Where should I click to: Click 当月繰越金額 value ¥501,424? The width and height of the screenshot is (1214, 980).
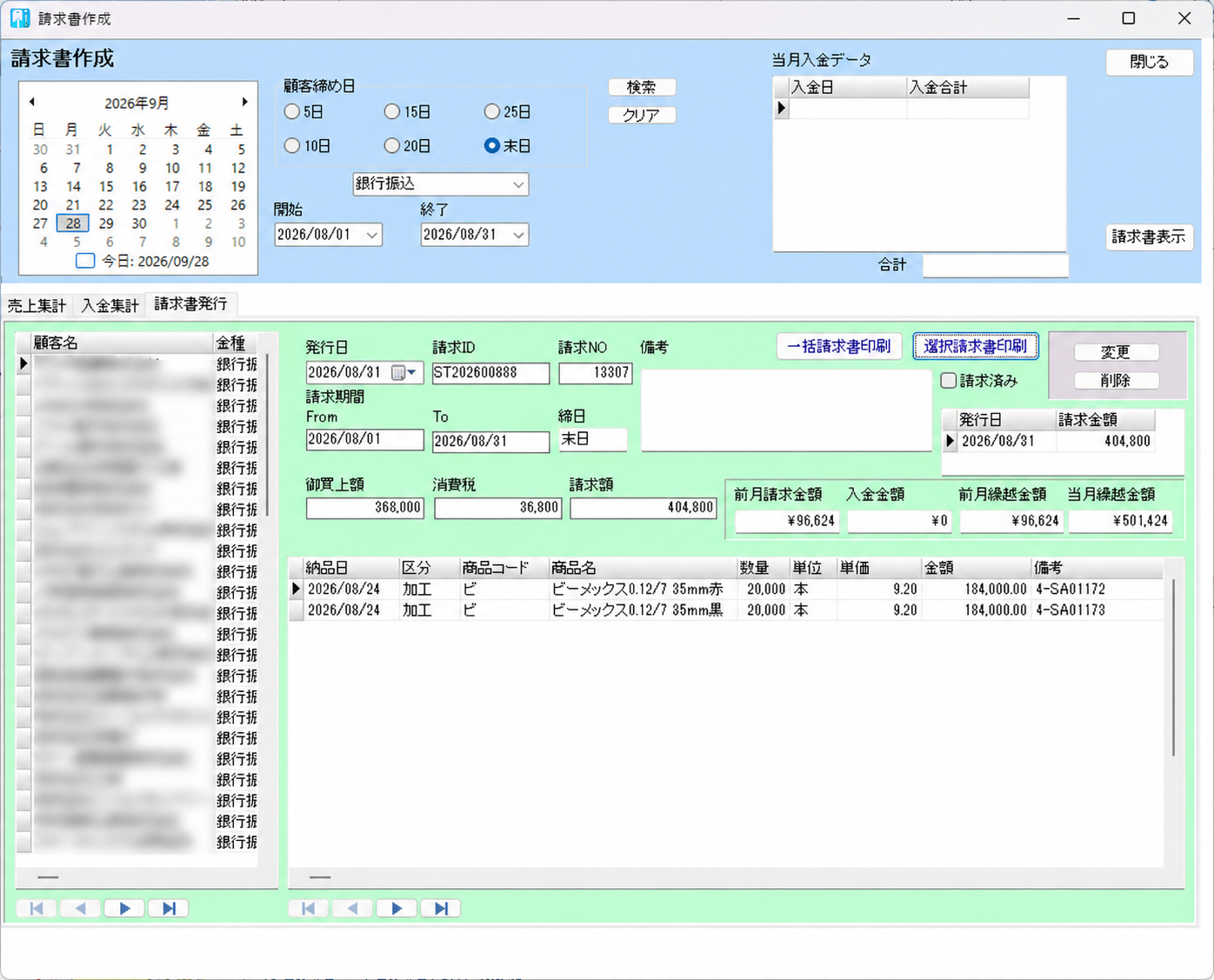click(1120, 521)
